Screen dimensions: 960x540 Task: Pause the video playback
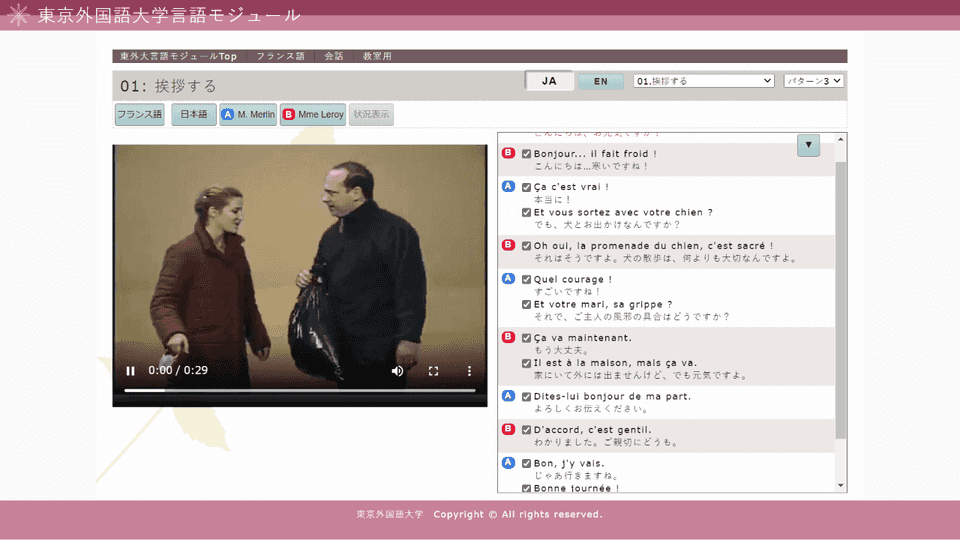(x=131, y=371)
